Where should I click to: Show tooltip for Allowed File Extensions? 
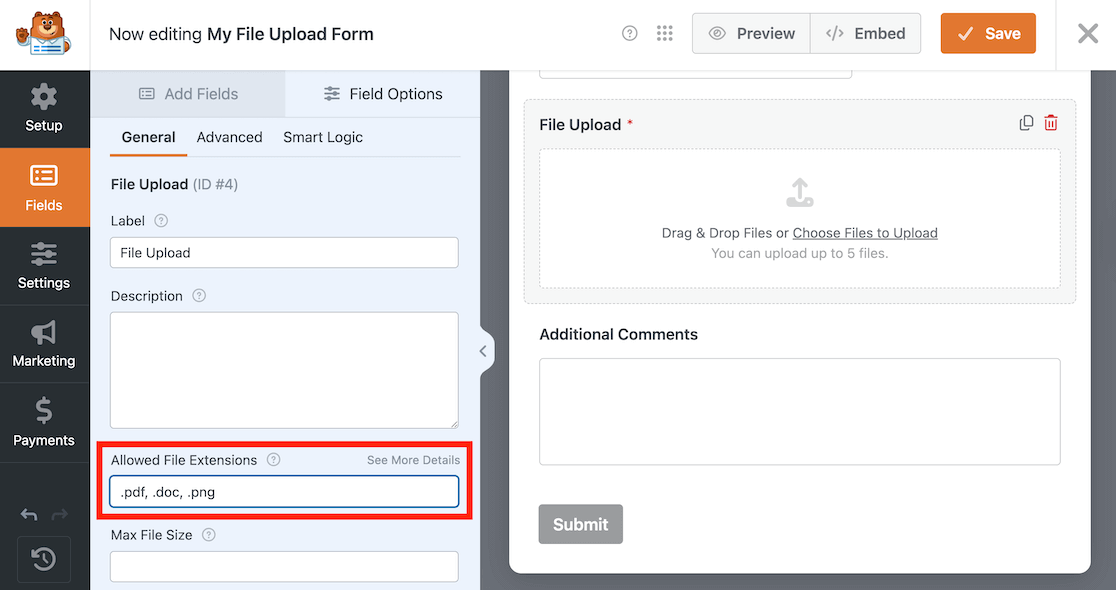pyautogui.click(x=273, y=460)
